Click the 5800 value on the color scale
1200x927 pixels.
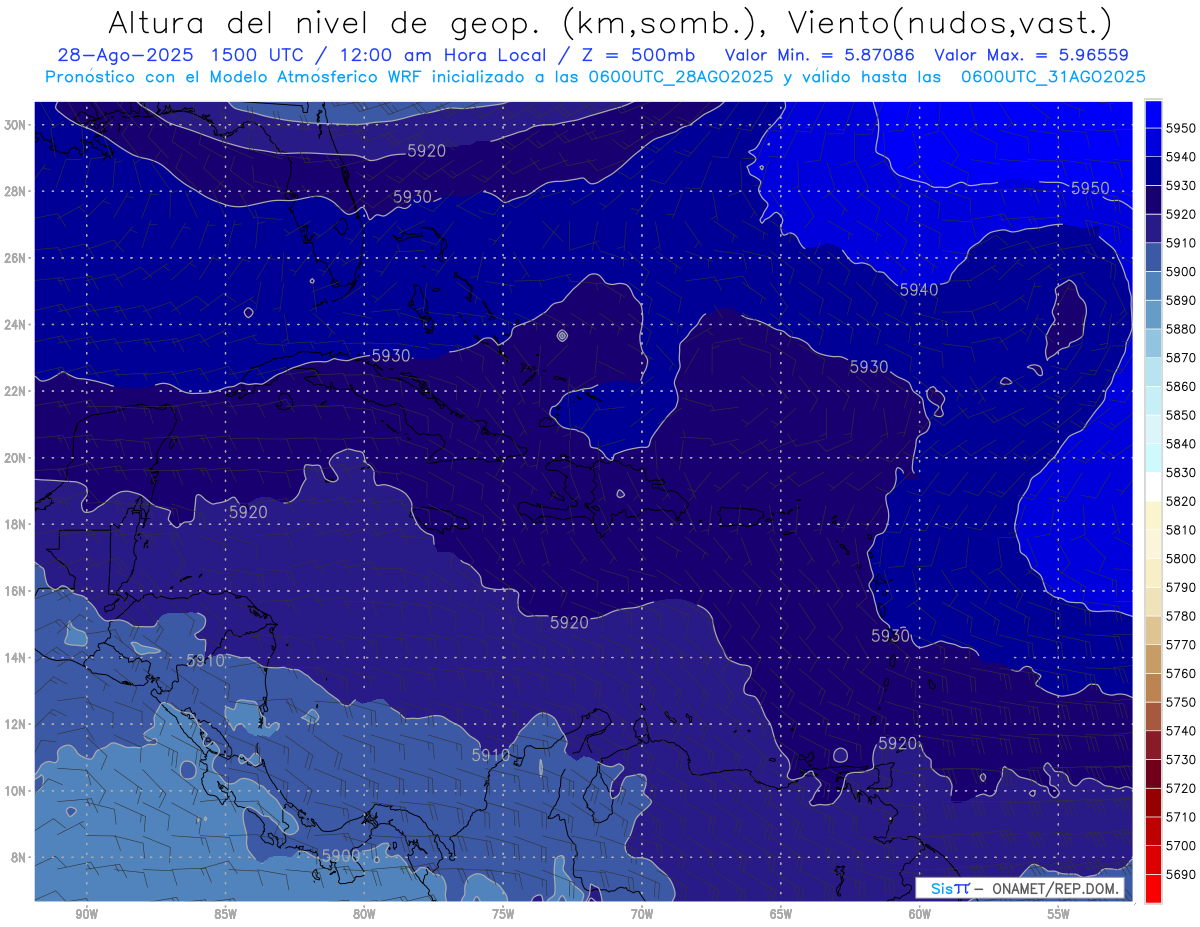pos(1180,559)
